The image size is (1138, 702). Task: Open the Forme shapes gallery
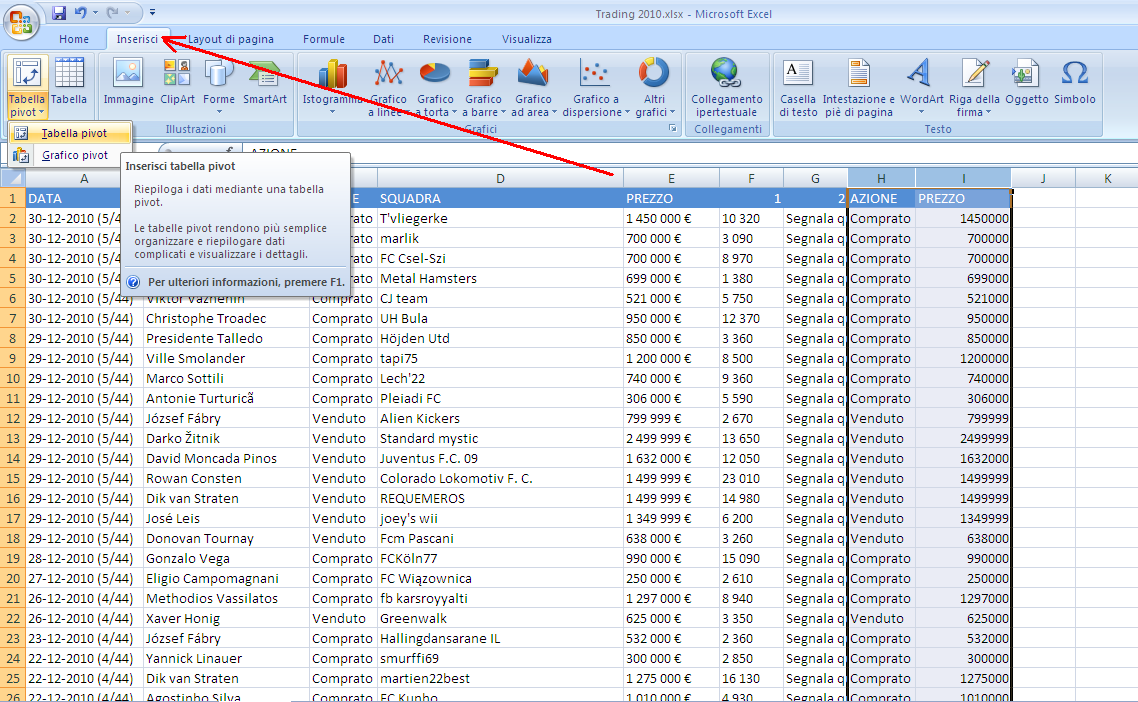pos(218,86)
